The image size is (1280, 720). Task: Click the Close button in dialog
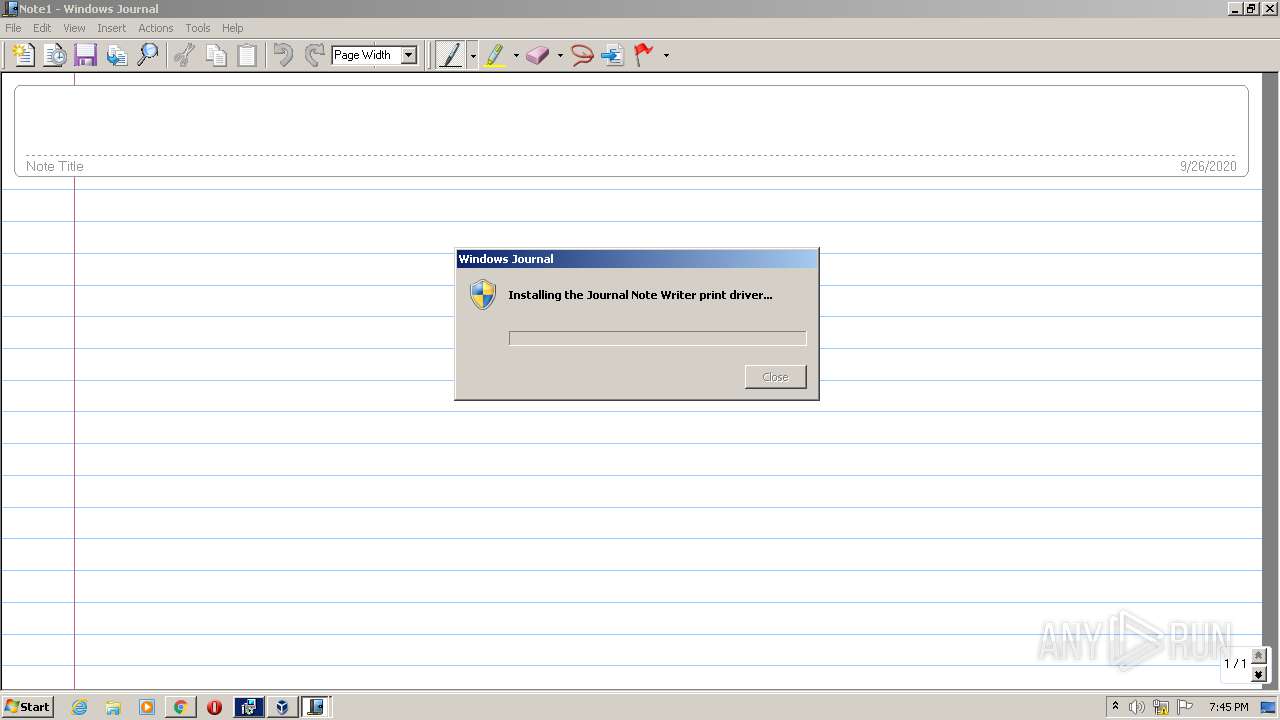click(776, 377)
